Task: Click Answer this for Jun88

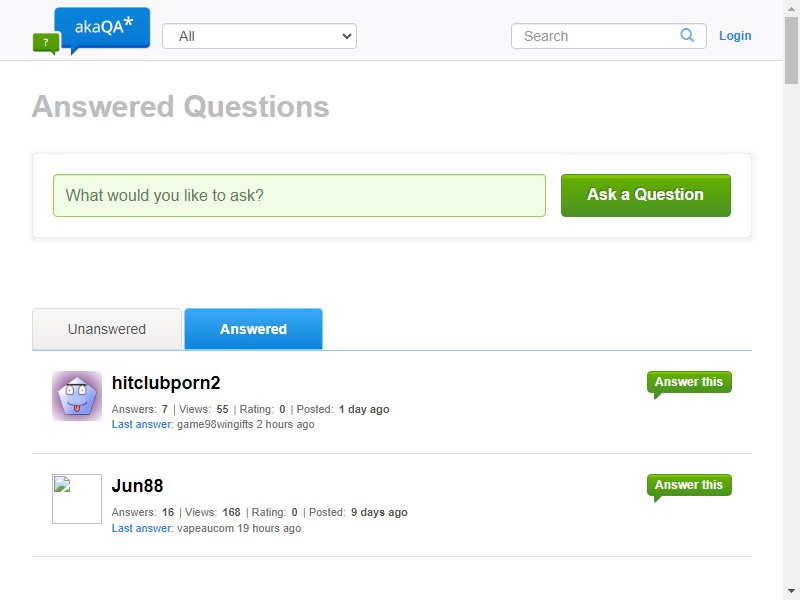Action: point(689,486)
